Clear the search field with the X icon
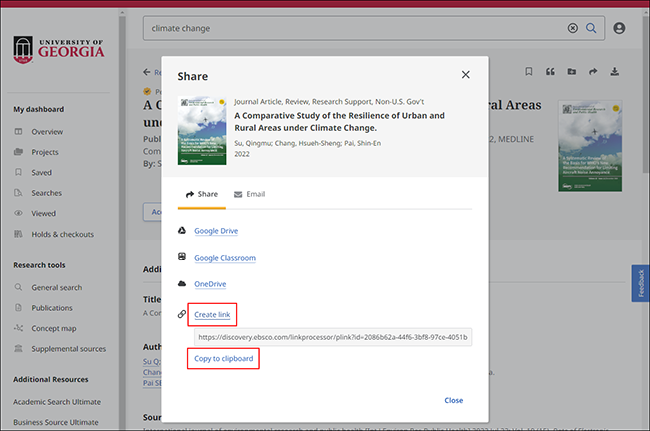Image resolution: width=650 pixels, height=431 pixels. [572, 28]
